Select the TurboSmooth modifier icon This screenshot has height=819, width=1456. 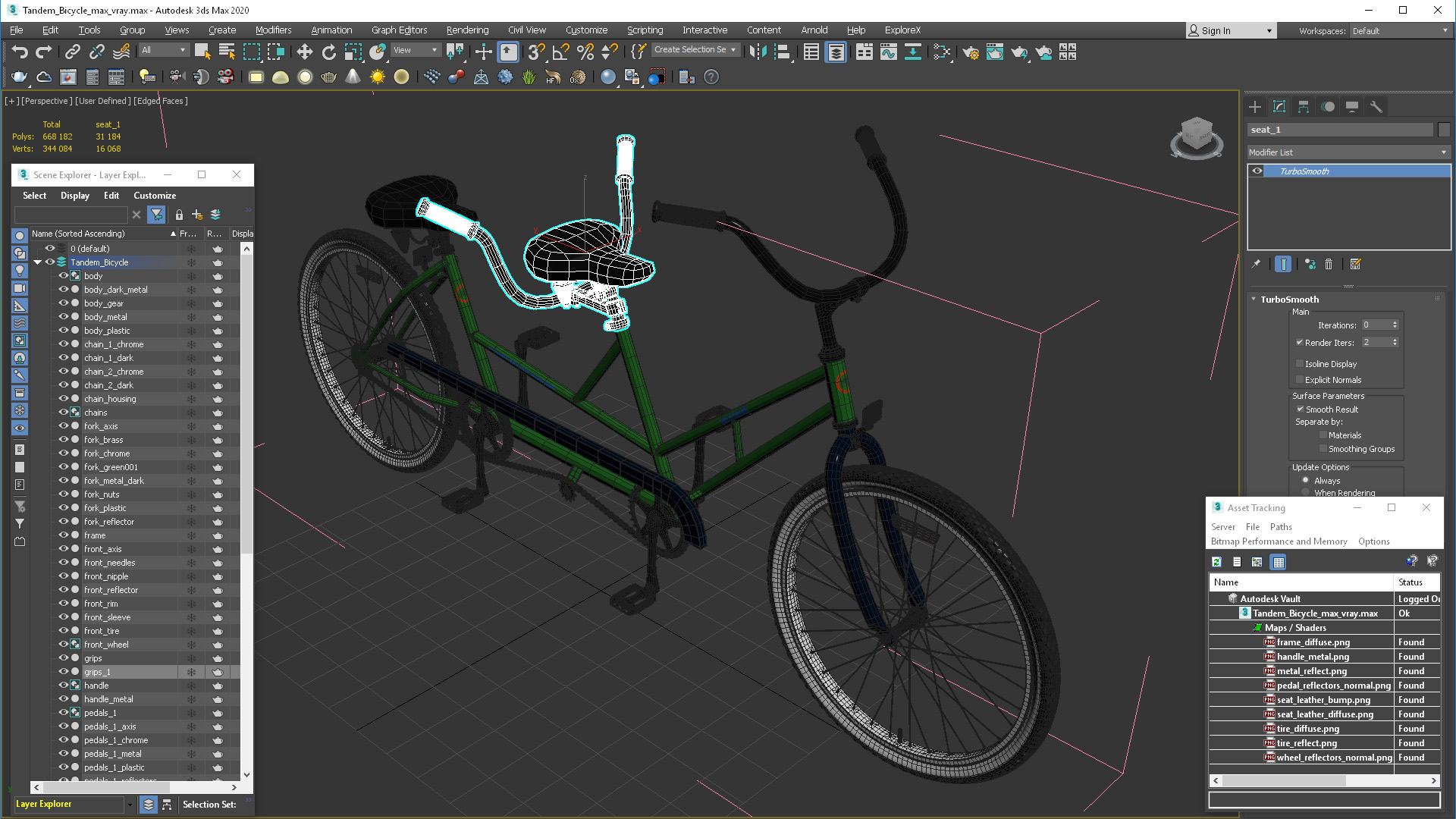(x=1258, y=171)
